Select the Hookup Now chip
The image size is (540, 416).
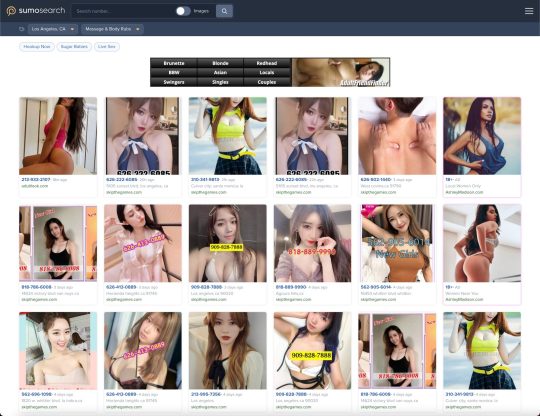click(37, 46)
